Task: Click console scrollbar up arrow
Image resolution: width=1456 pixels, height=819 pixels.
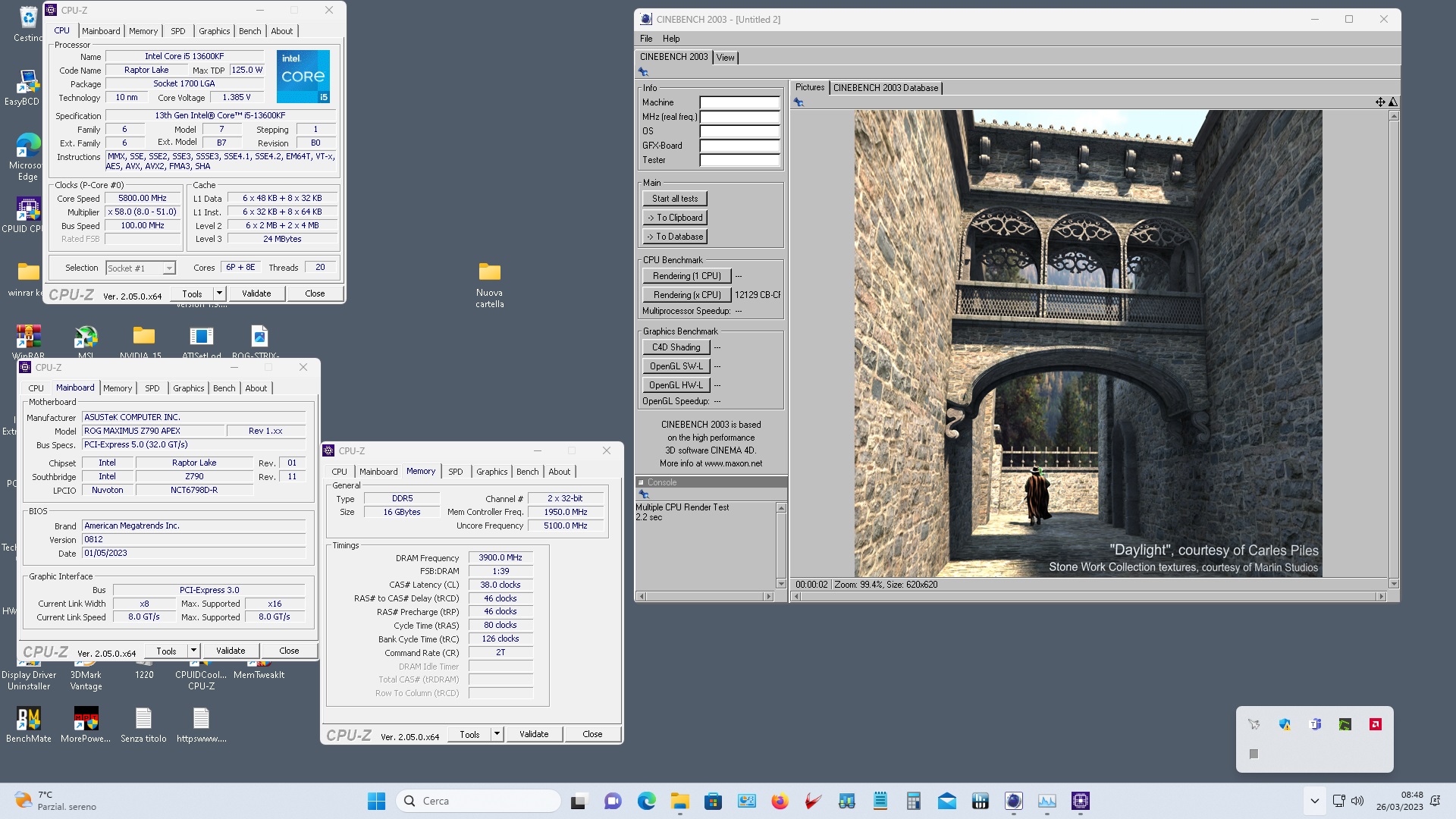Action: pos(781,507)
